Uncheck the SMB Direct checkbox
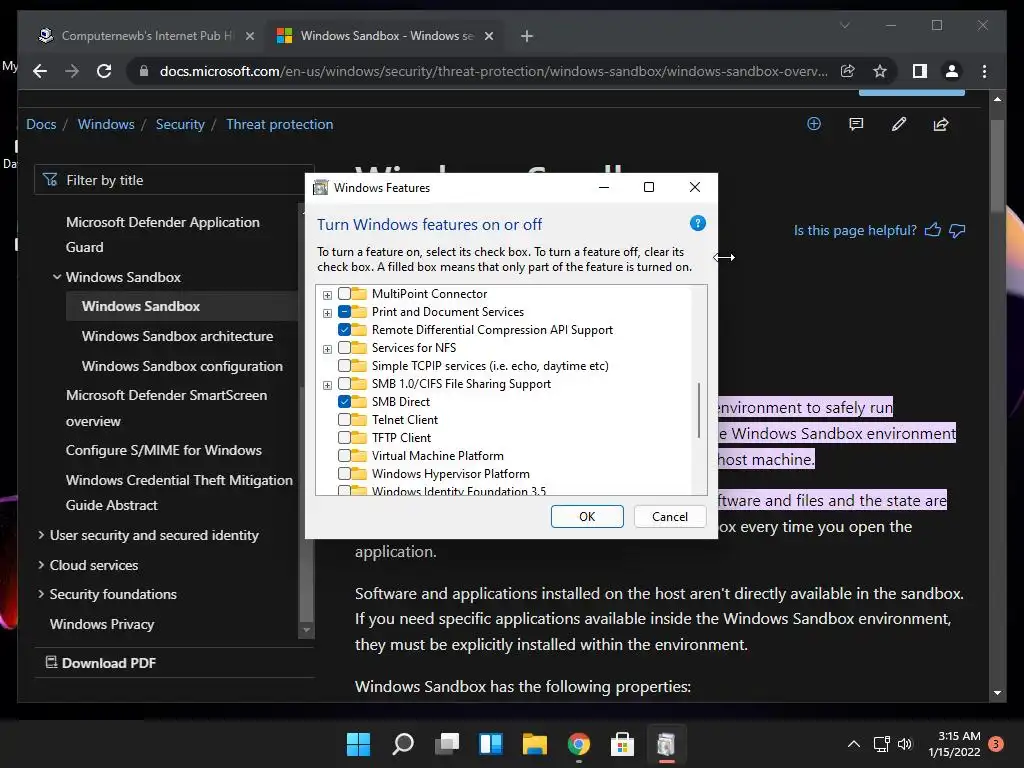The width and height of the screenshot is (1024, 768). click(x=344, y=402)
